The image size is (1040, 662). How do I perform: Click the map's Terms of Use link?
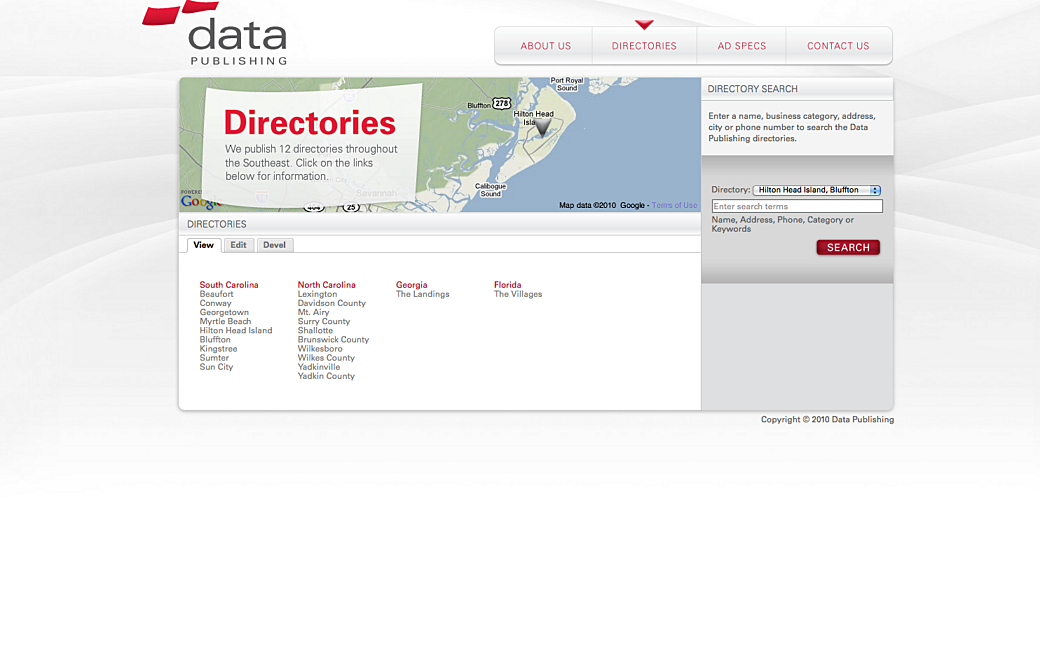coord(674,205)
